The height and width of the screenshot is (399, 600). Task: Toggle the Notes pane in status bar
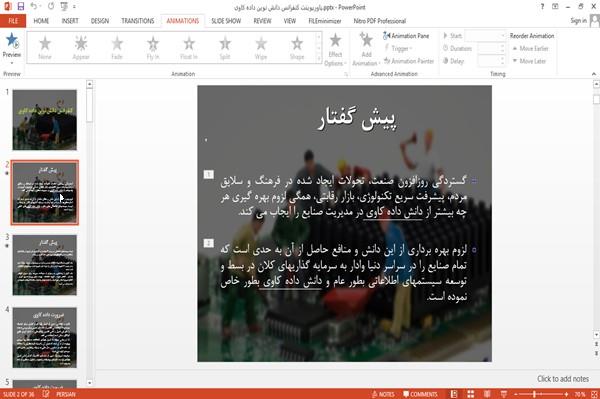pyautogui.click(x=383, y=394)
